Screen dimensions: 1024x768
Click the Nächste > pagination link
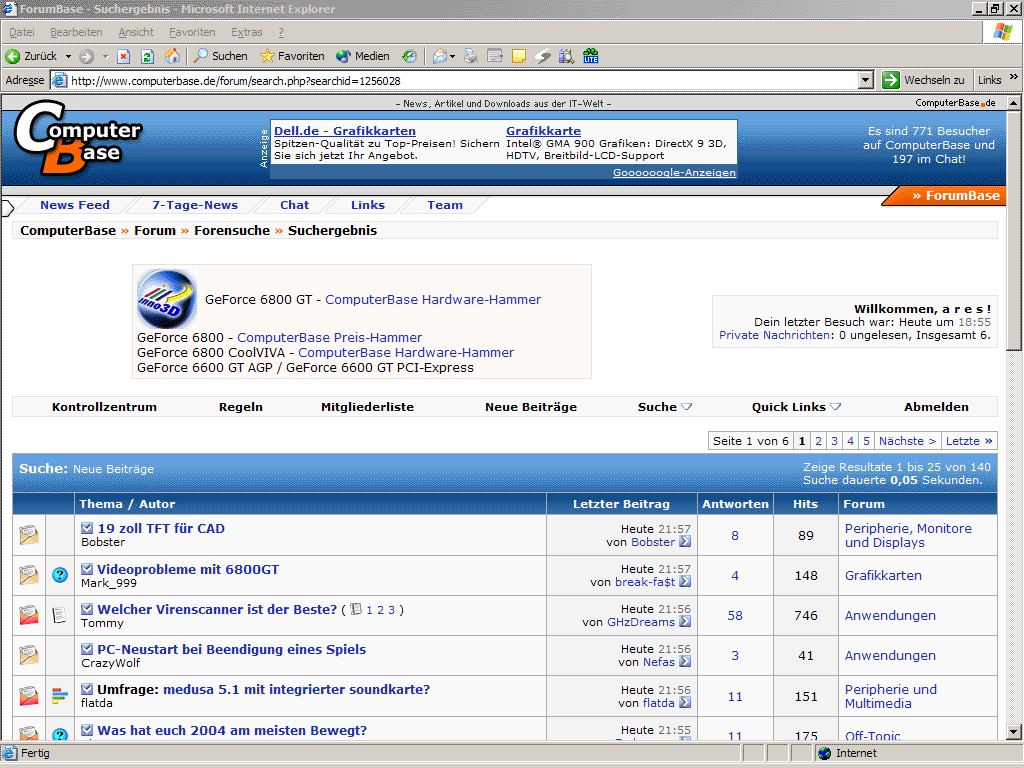(x=907, y=441)
